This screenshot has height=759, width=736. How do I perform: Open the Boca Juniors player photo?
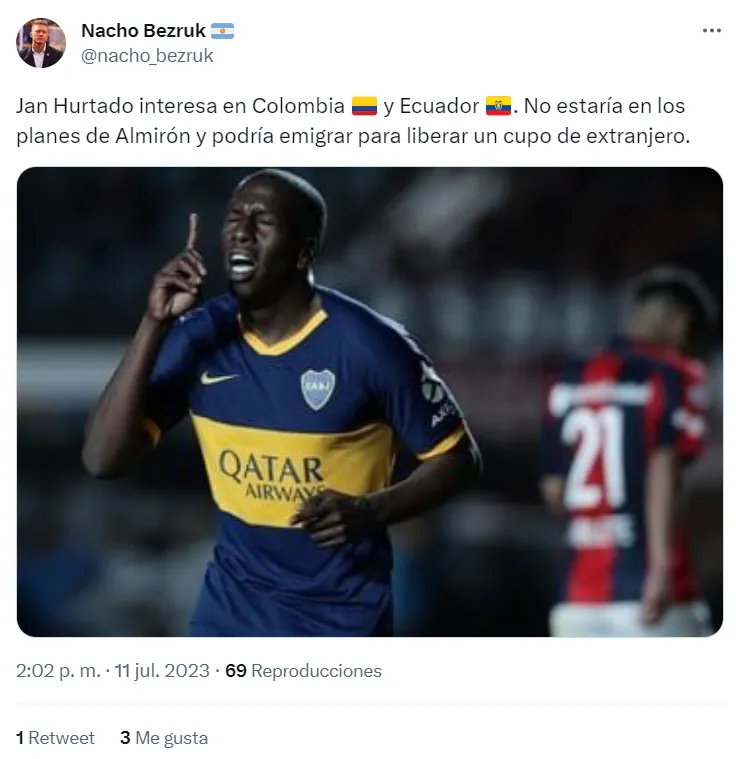(370, 402)
